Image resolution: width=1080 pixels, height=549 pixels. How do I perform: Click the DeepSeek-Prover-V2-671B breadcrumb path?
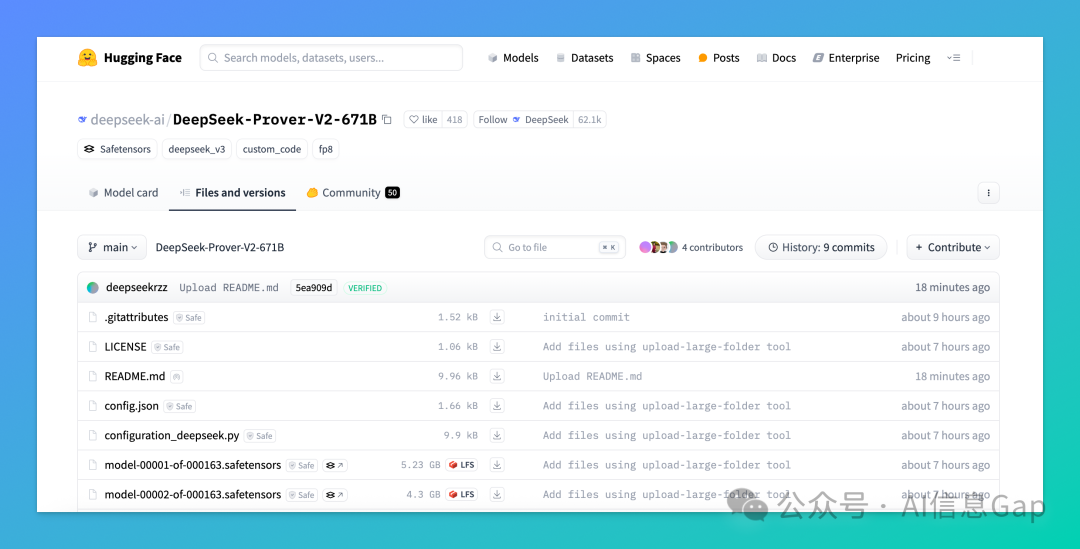pyautogui.click(x=220, y=247)
